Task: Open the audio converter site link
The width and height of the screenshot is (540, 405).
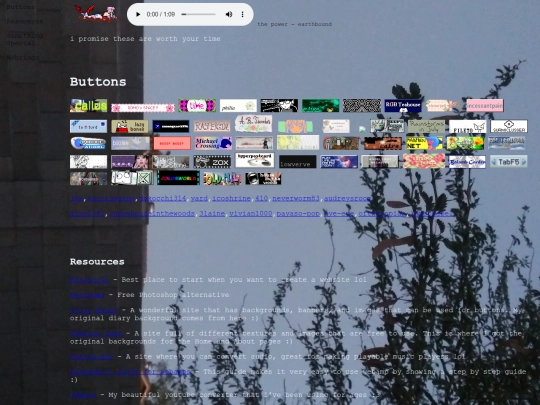Action: click(92, 357)
